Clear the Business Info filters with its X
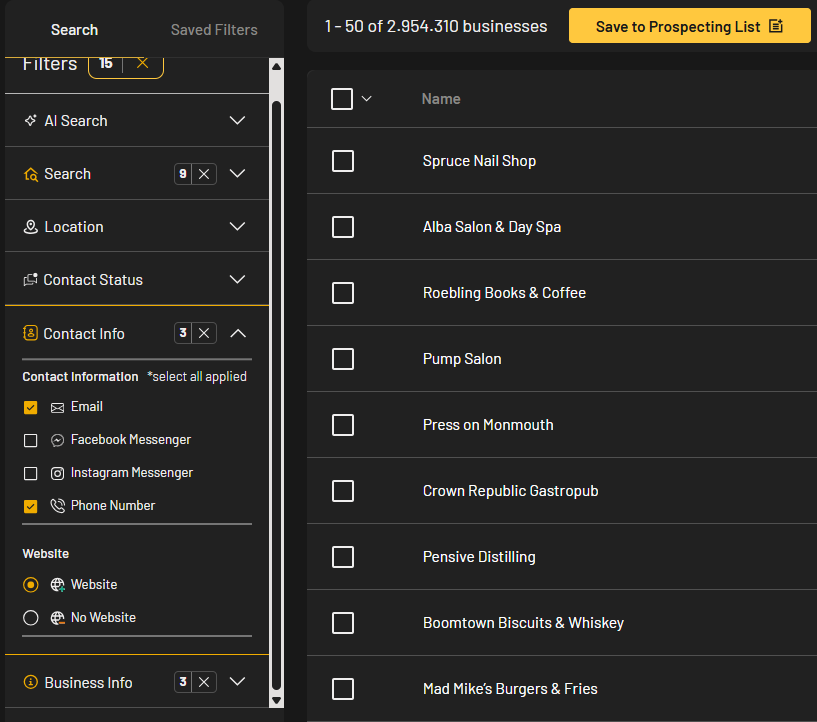 pyautogui.click(x=204, y=682)
